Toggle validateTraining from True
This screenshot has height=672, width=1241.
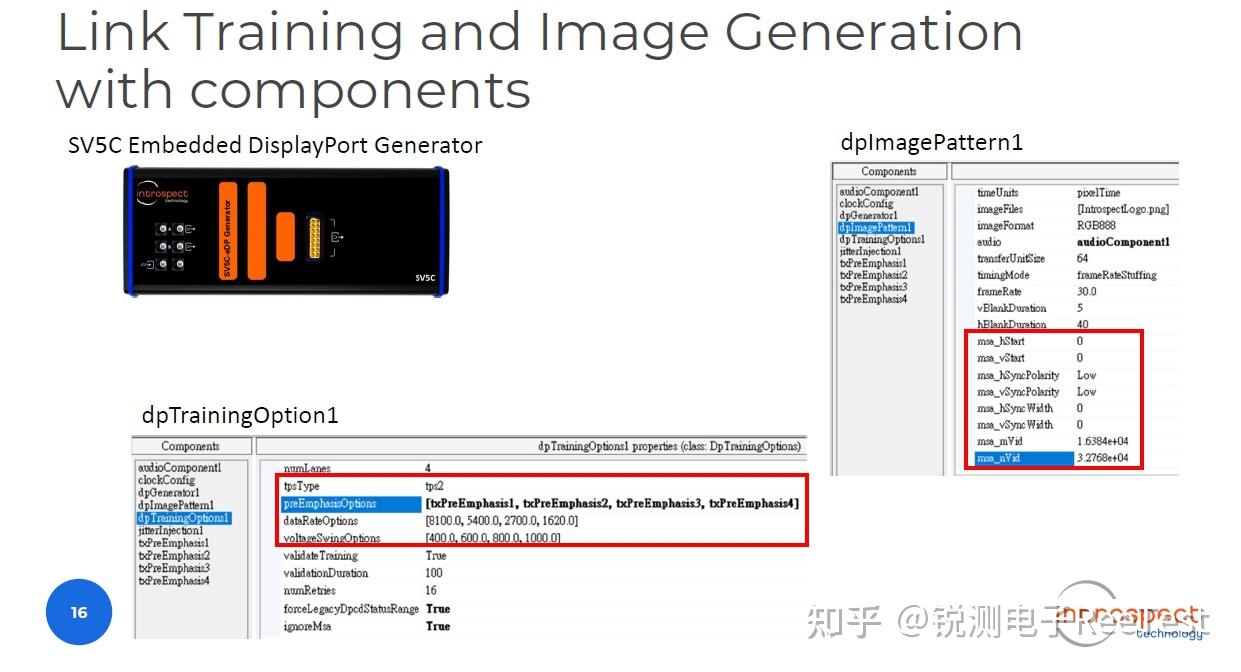click(x=435, y=556)
